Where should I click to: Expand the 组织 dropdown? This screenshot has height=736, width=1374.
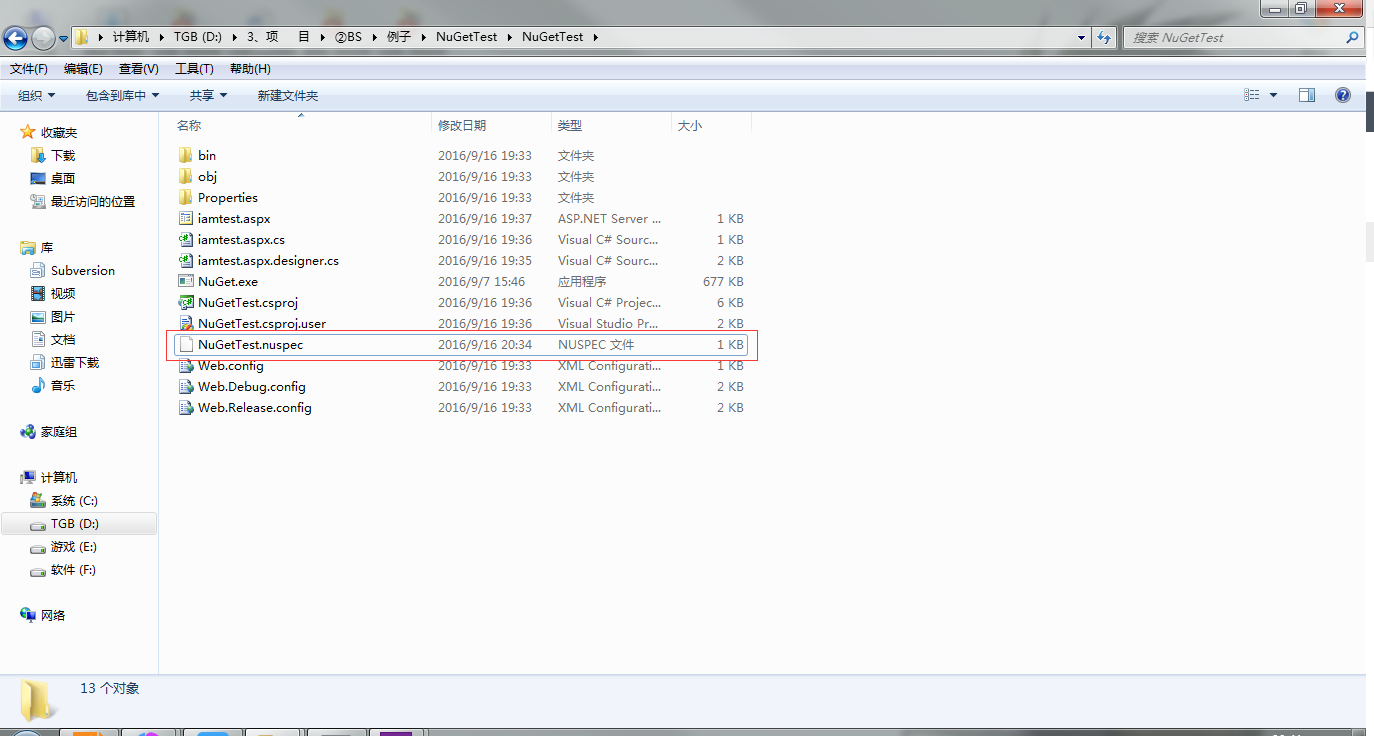[37, 95]
